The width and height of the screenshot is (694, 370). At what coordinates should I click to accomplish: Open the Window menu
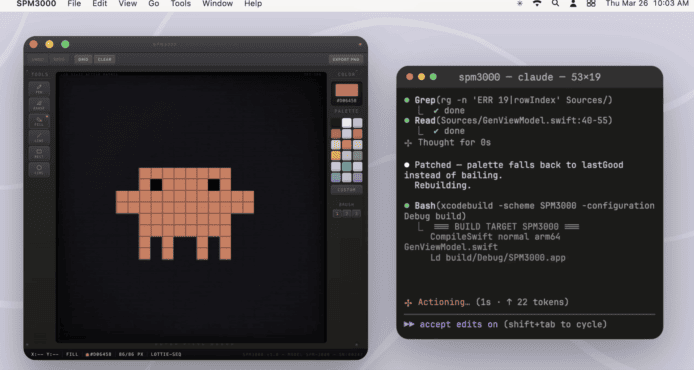[x=217, y=4]
